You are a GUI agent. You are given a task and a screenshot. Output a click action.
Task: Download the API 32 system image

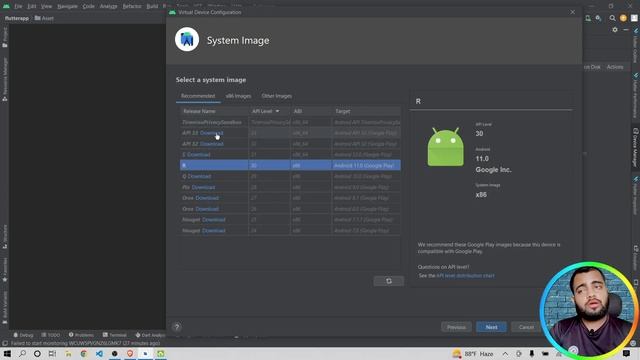(x=211, y=144)
